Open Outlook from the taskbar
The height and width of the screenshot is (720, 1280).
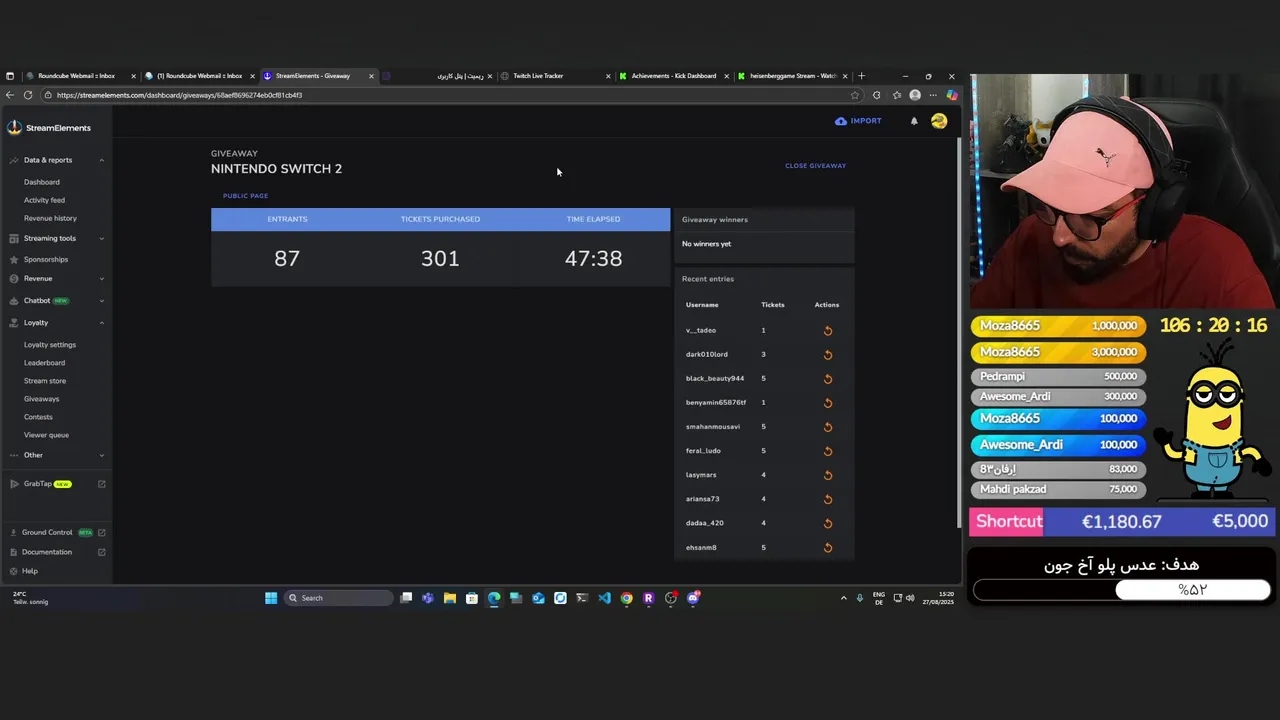538,598
